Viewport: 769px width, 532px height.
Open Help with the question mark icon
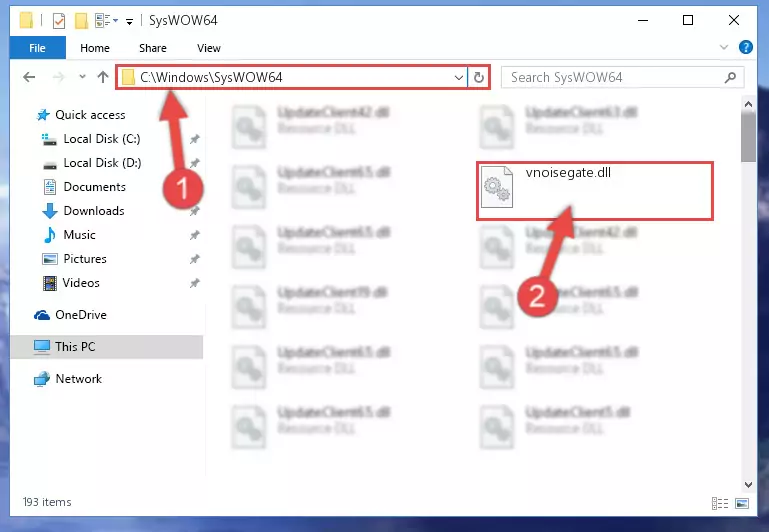coord(745,47)
